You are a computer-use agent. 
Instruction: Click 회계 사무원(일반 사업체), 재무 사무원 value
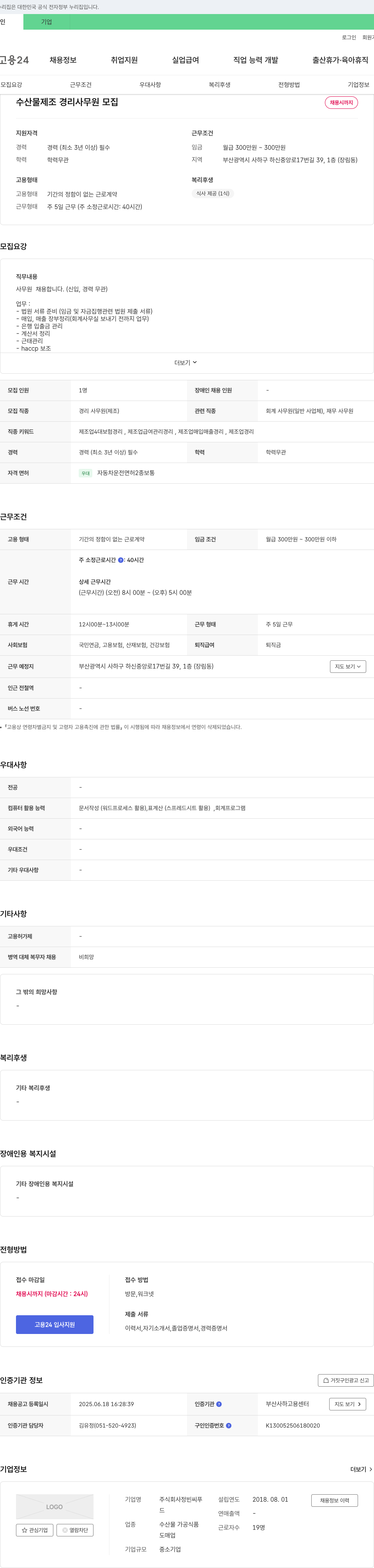(310, 411)
